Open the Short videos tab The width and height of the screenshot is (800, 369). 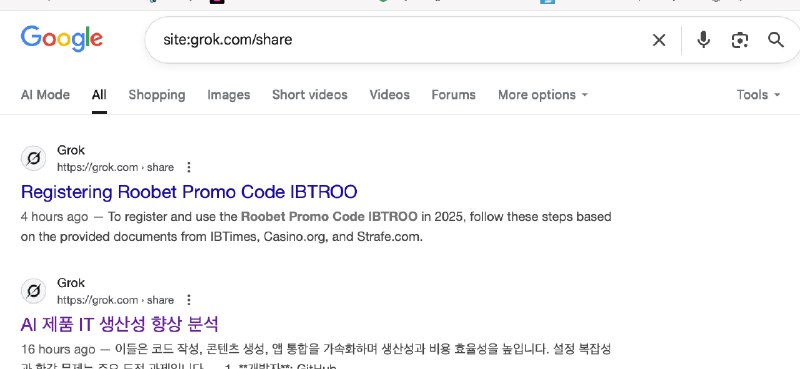tap(310, 95)
